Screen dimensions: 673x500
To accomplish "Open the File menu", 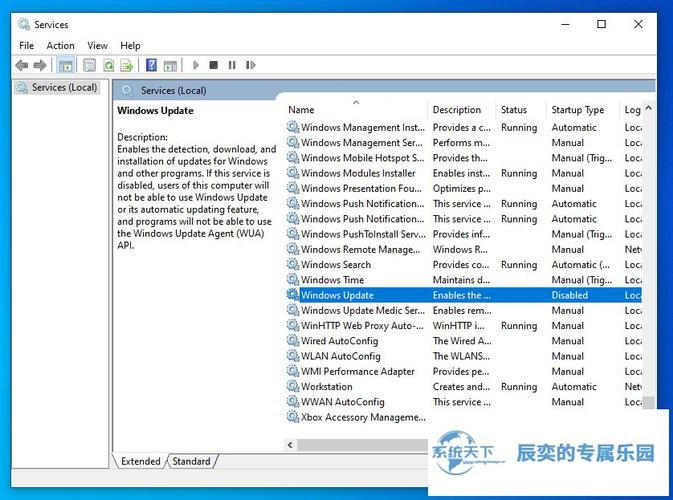I will click(26, 45).
